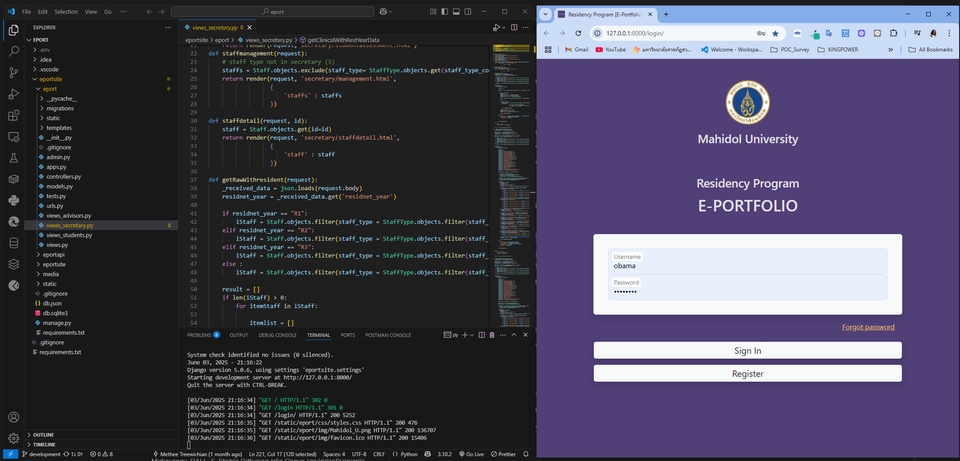Switch to the OUTPUT panel tab
This screenshot has height=461, width=960.
point(239,335)
